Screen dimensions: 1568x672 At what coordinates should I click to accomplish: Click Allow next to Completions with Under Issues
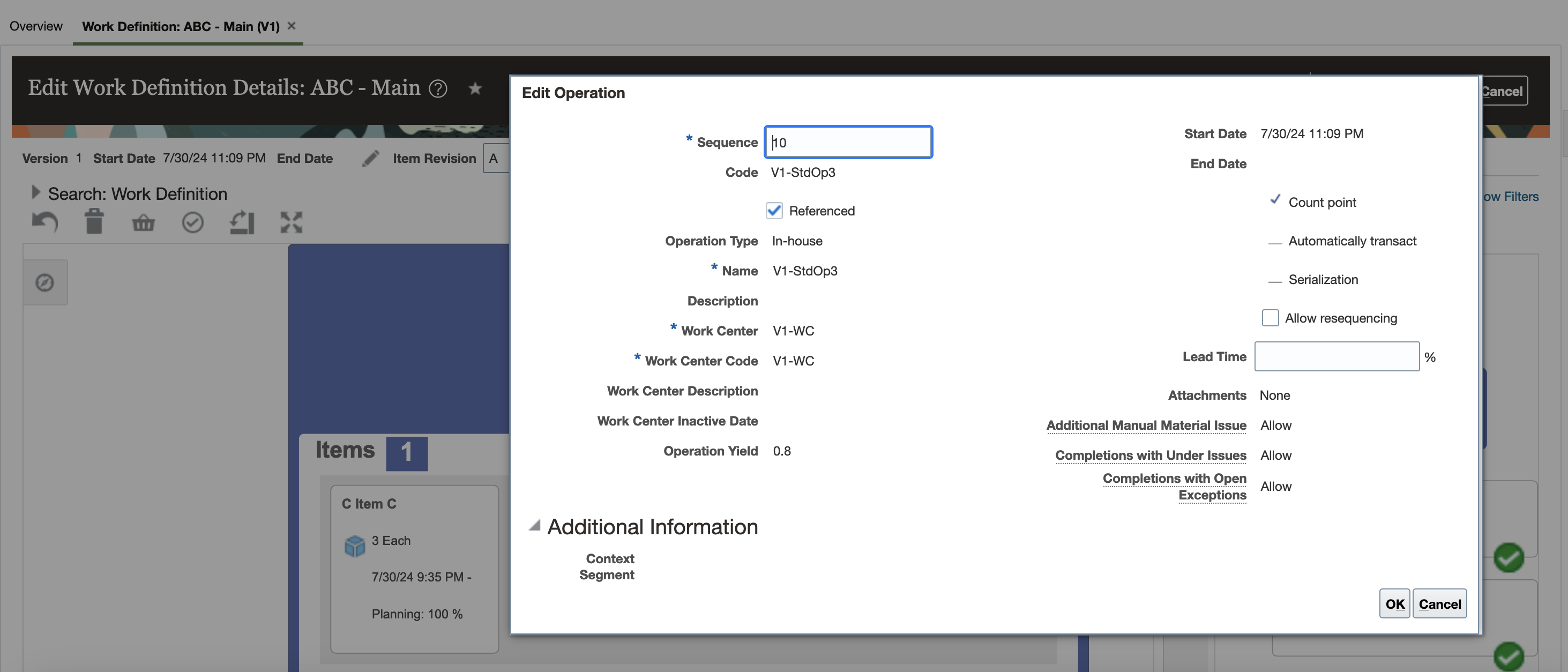[1276, 456]
